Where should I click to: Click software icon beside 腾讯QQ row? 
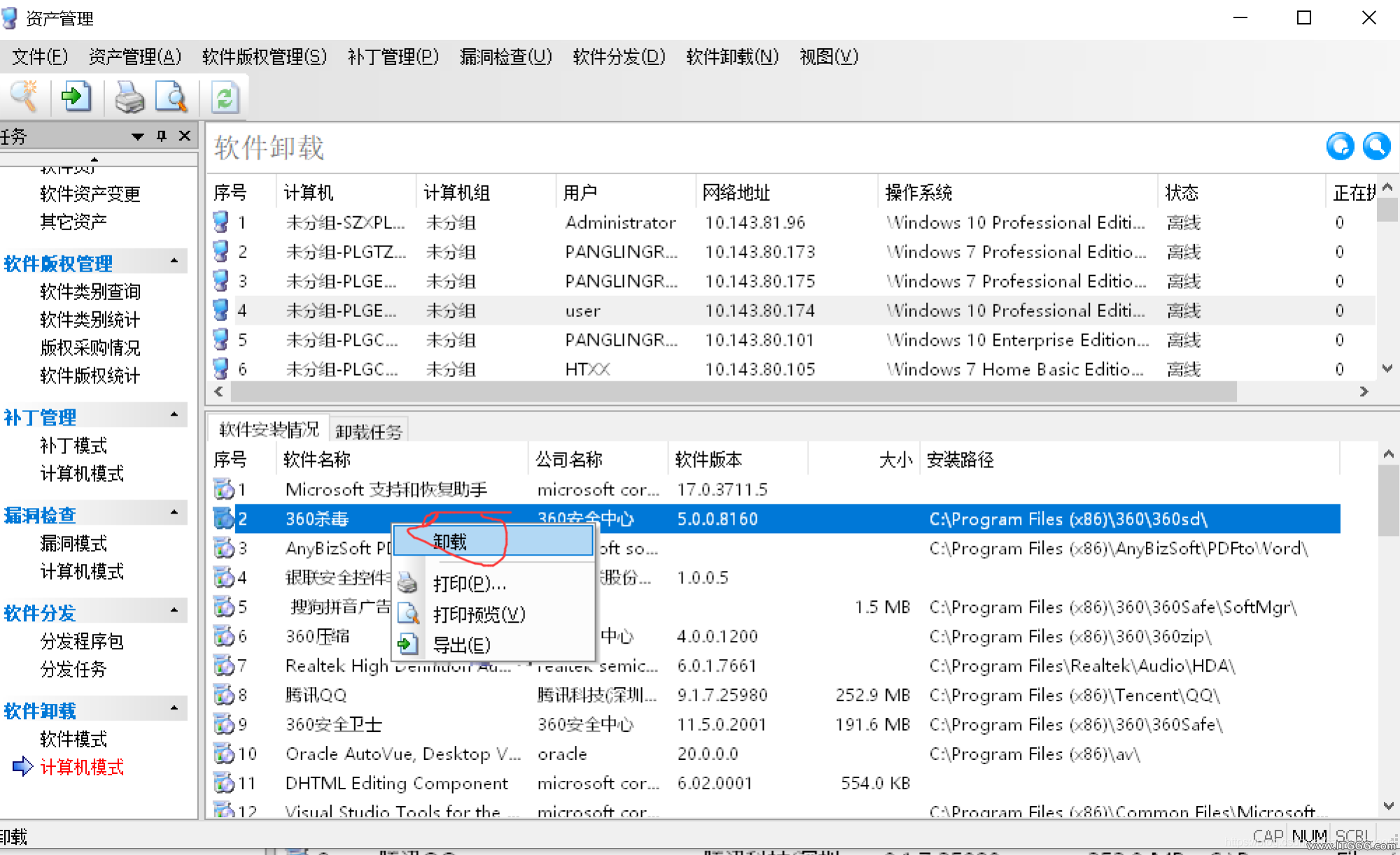pyautogui.click(x=224, y=695)
